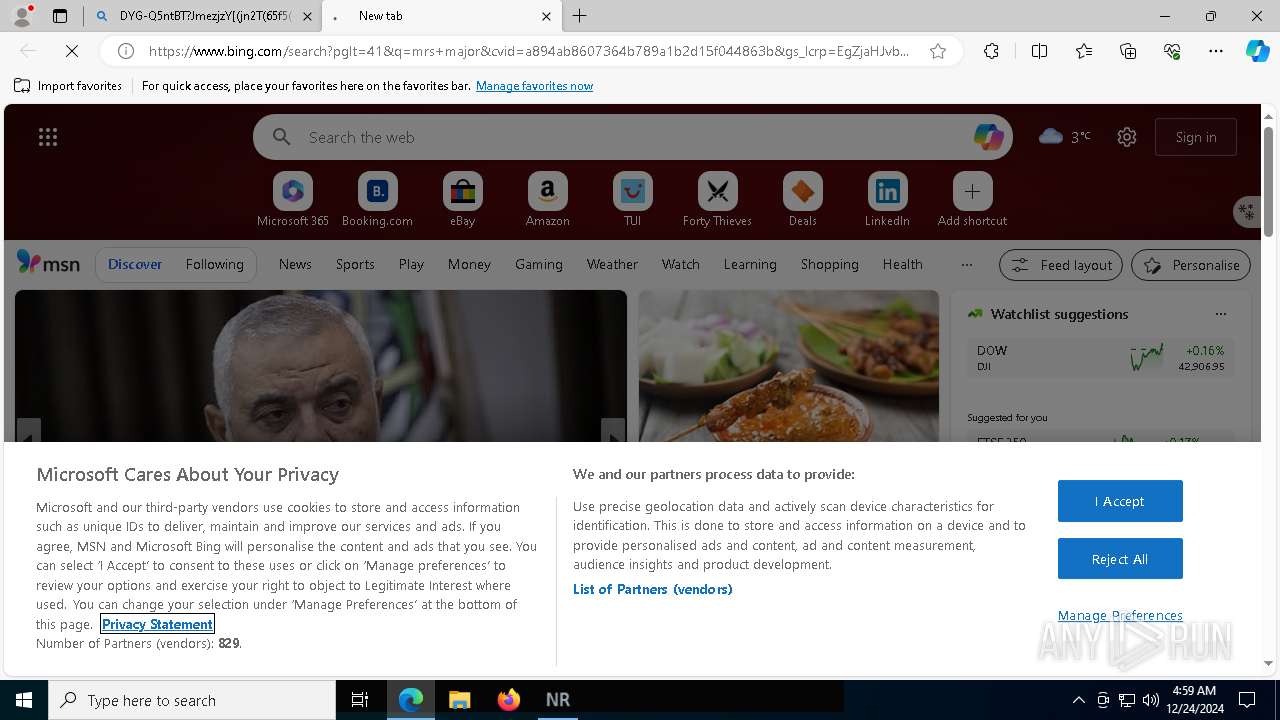This screenshot has width=1280, height=720.
Task: Open the Favorites panel
Action: pyautogui.click(x=1084, y=51)
